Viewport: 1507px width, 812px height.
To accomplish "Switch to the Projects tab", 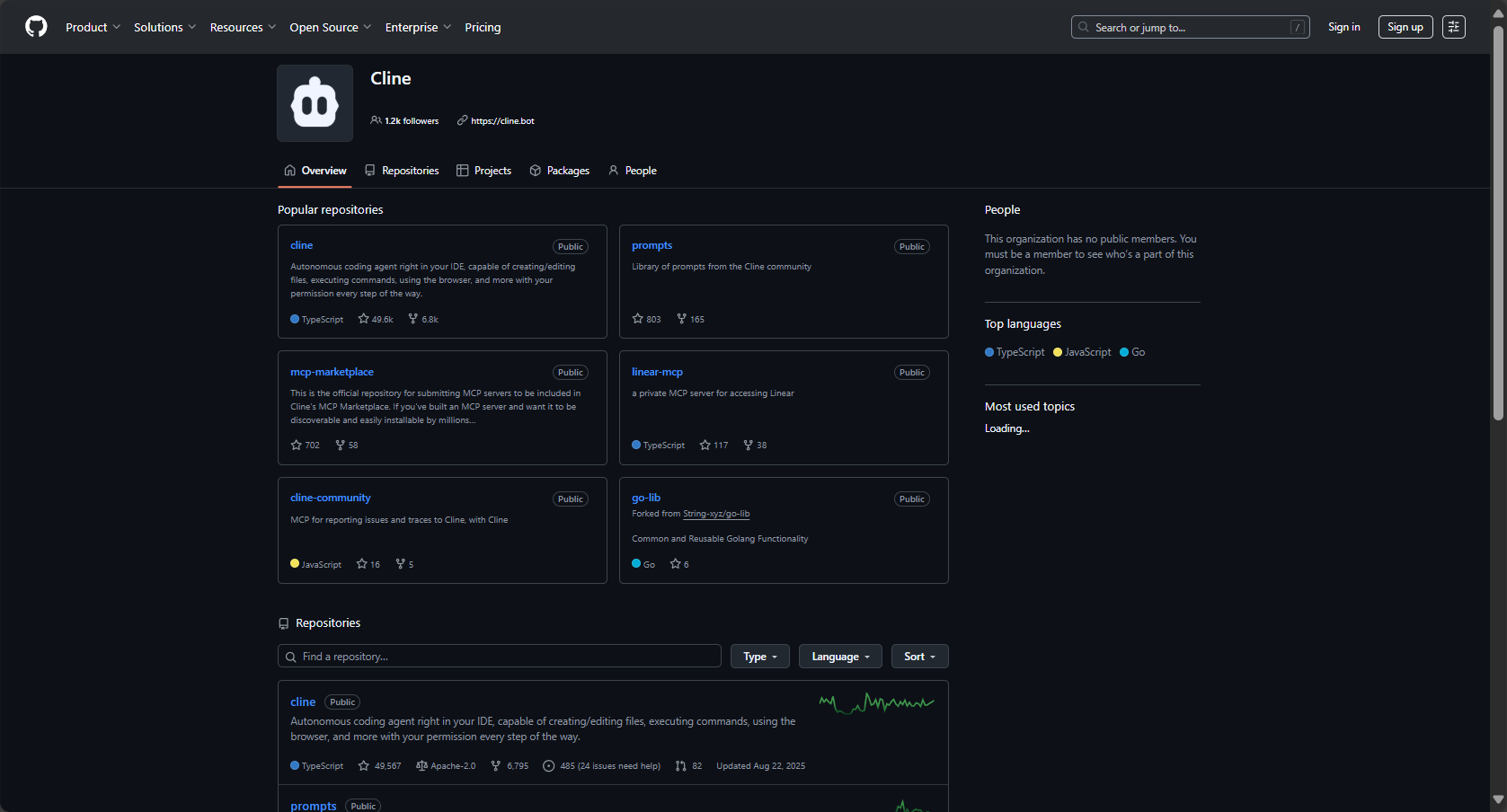I will (x=483, y=171).
